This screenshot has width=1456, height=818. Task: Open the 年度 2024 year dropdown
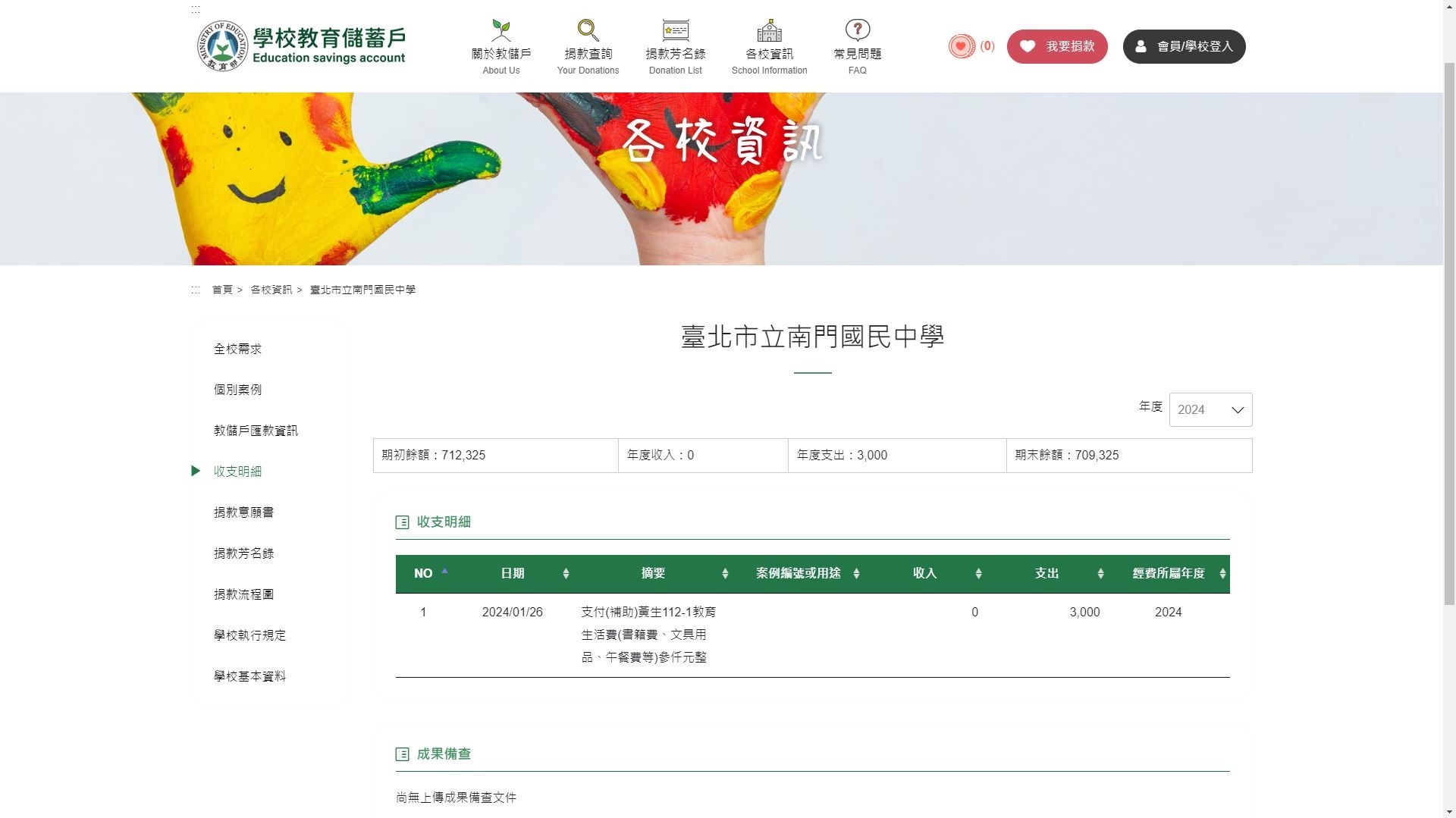tap(1210, 409)
